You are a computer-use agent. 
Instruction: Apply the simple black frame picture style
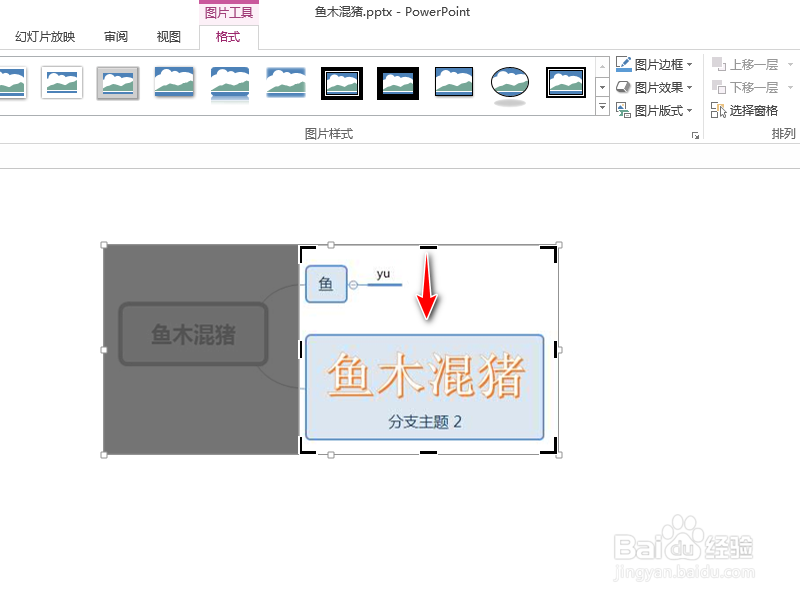tap(454, 82)
